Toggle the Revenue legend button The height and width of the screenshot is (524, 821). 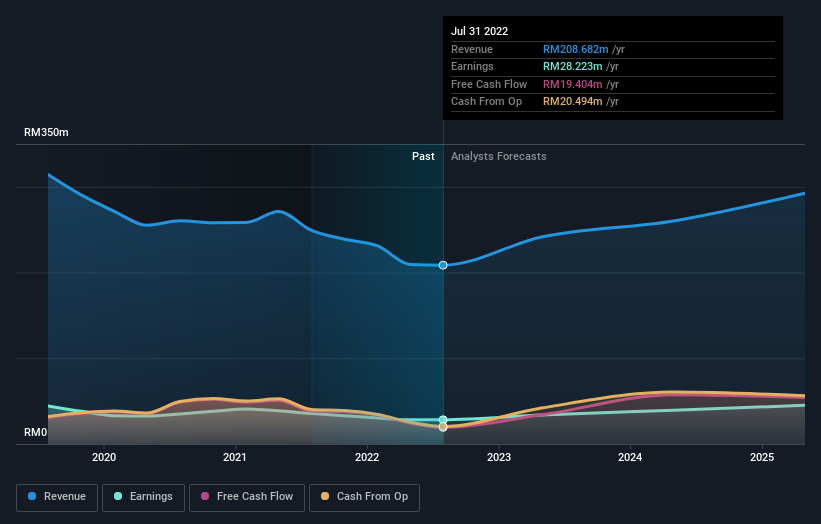57,497
